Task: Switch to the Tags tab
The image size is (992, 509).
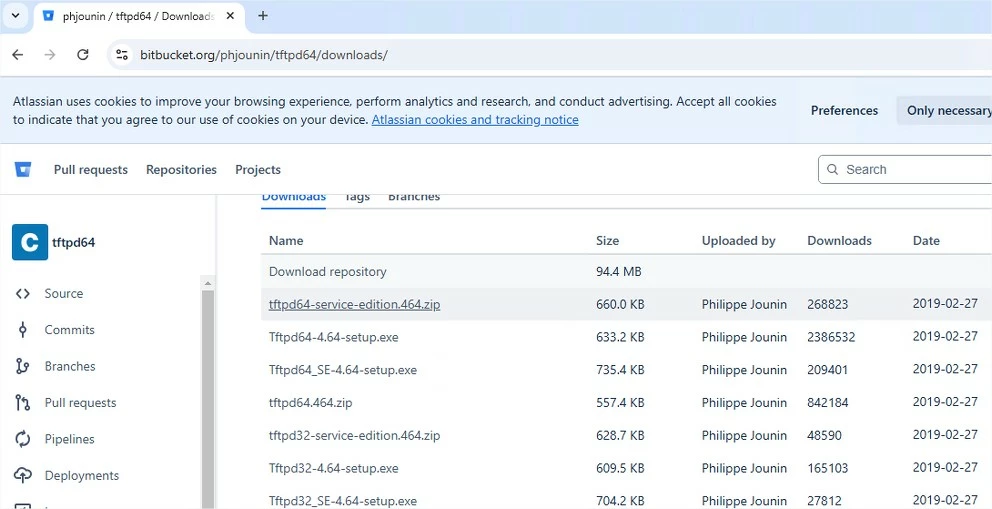Action: 357,197
